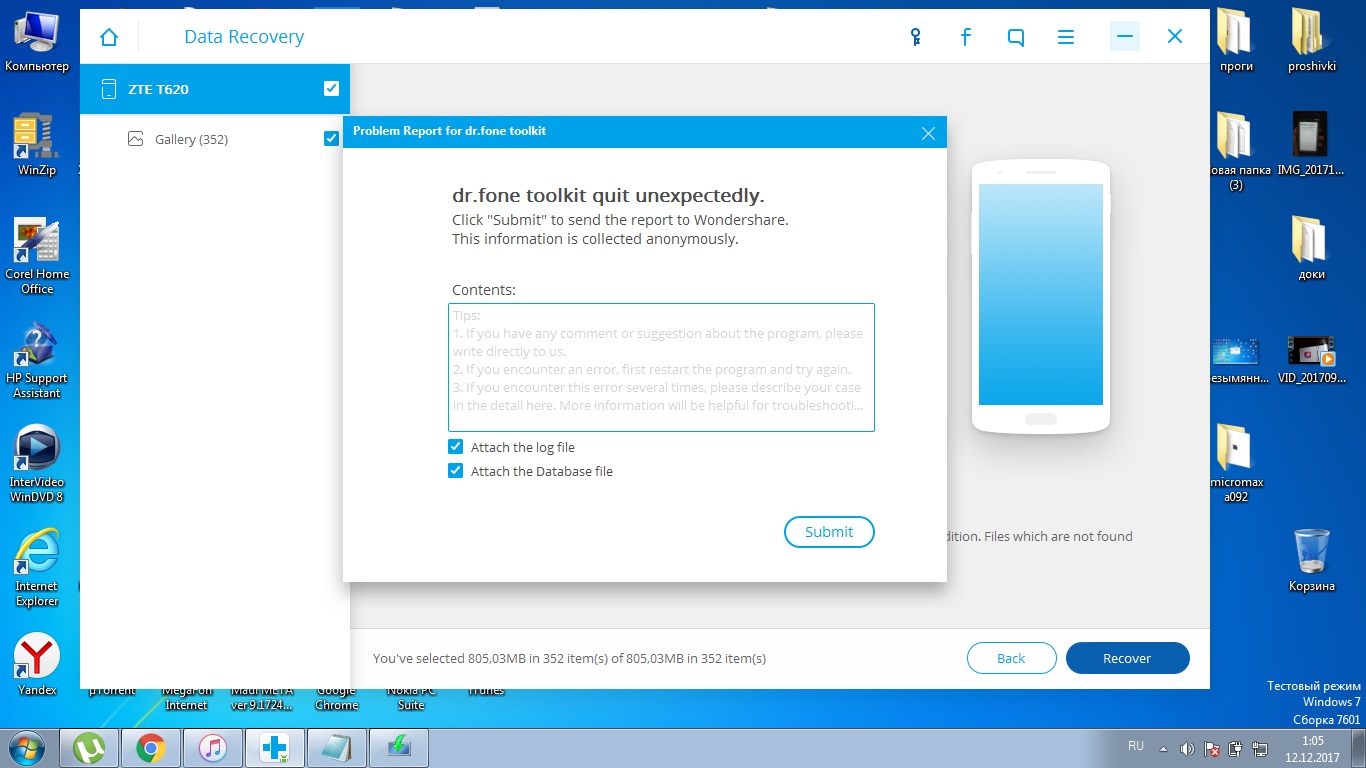Screen dimensions: 1366x768
Task: Click into the Contents text box
Action: tap(661, 367)
